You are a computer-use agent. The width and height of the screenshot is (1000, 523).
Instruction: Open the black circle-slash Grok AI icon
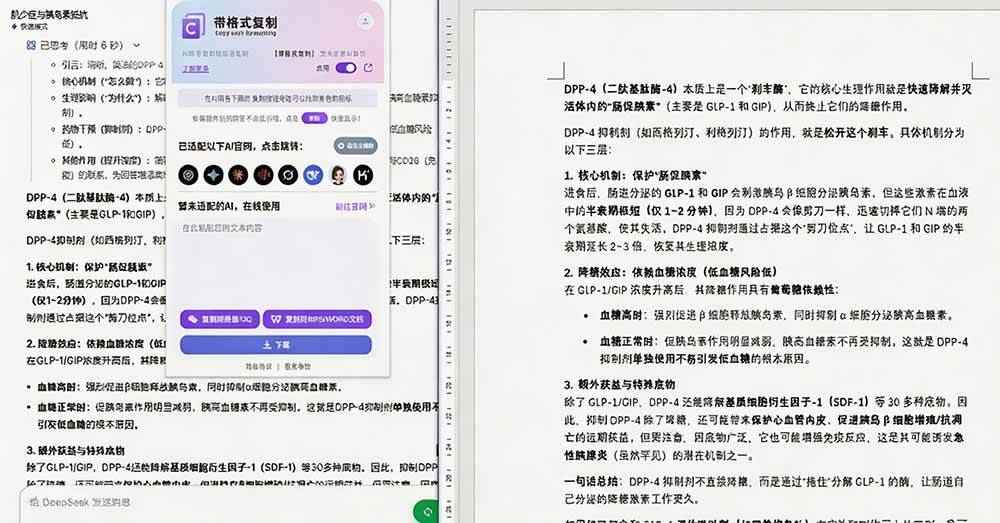point(288,175)
